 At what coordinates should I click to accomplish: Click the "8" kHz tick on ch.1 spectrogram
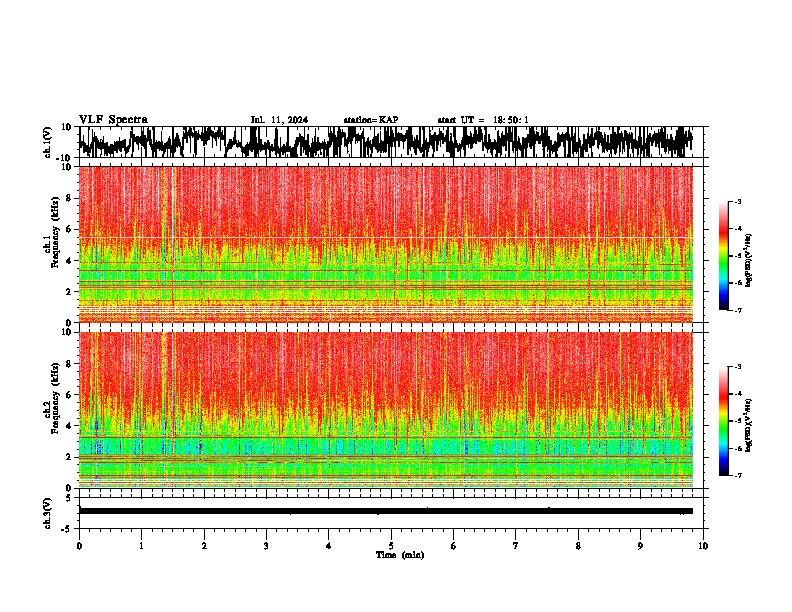pyautogui.click(x=69, y=198)
